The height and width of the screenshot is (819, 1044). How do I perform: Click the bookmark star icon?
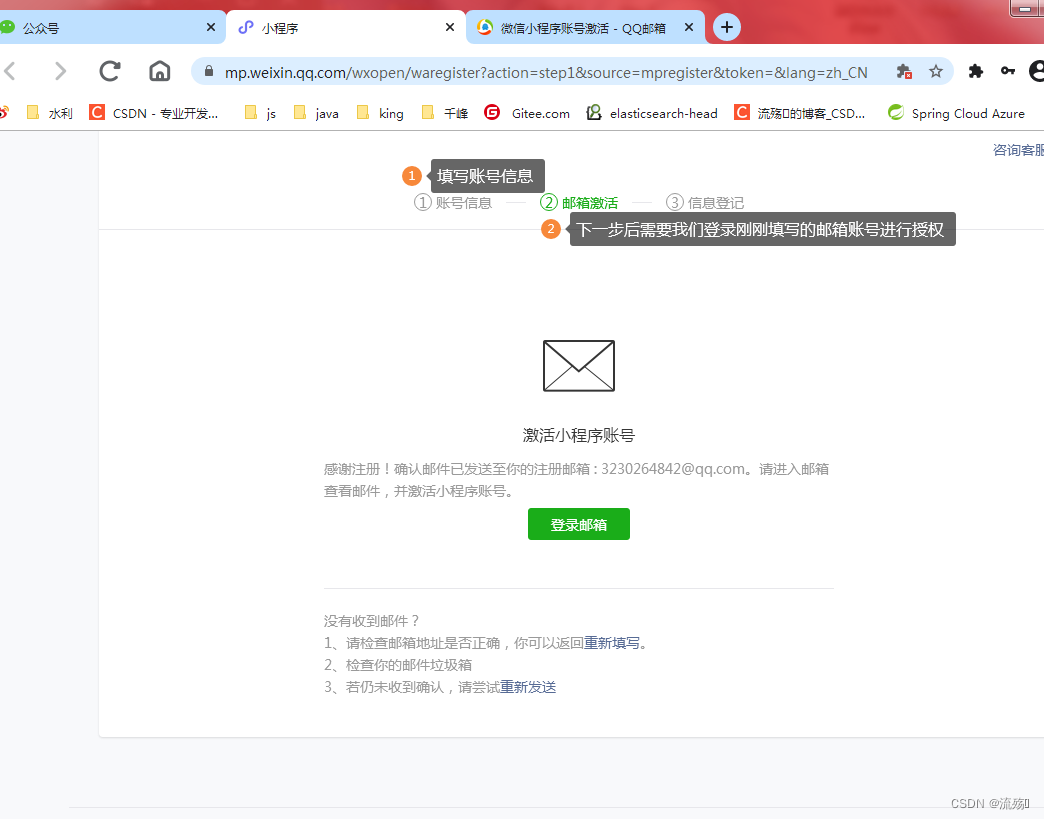[x=935, y=71]
